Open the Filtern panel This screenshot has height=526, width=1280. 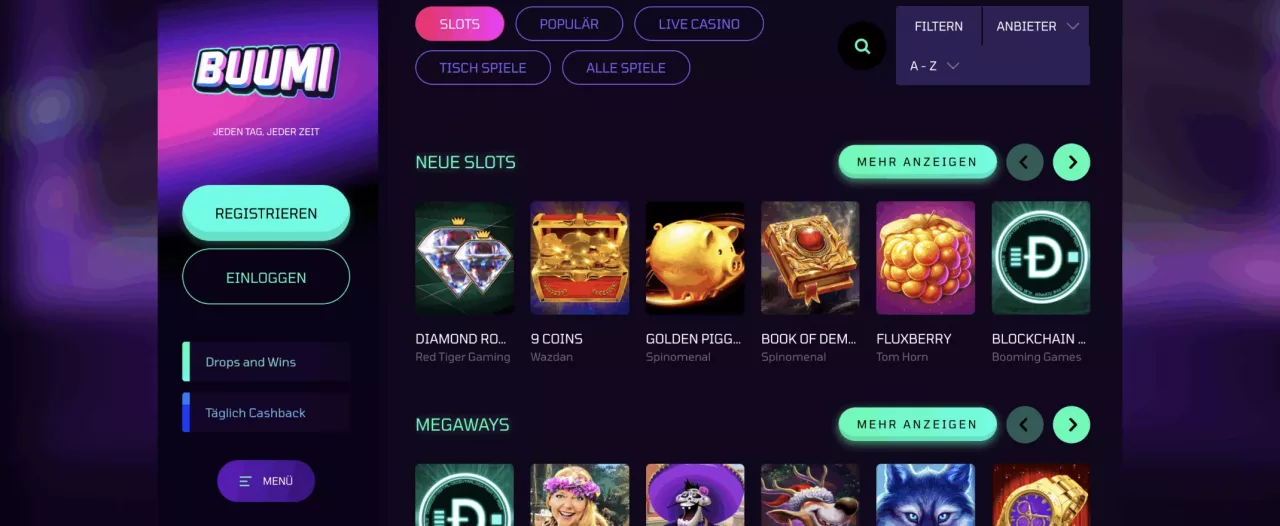939,26
